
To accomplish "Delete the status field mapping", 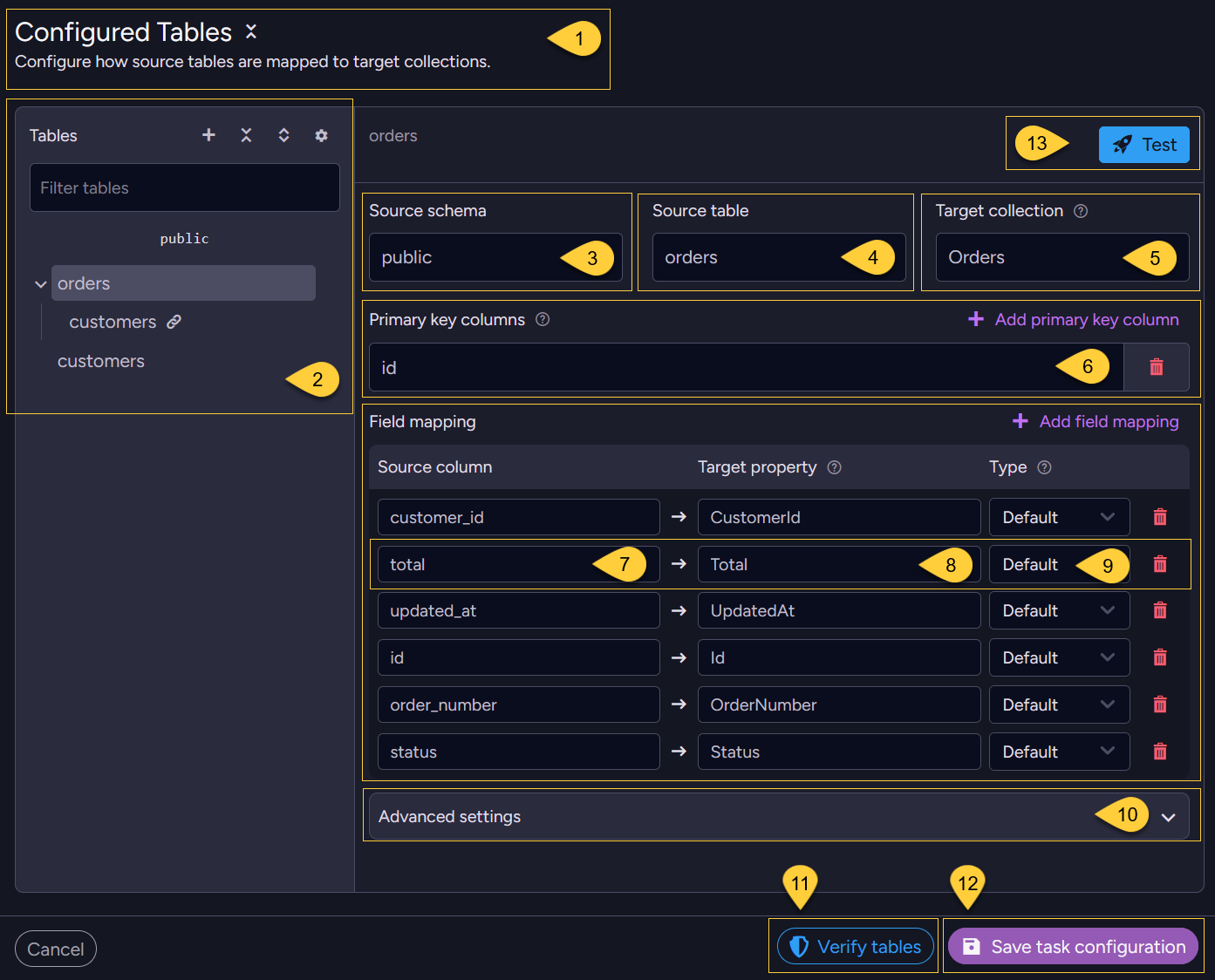I will click(1160, 752).
